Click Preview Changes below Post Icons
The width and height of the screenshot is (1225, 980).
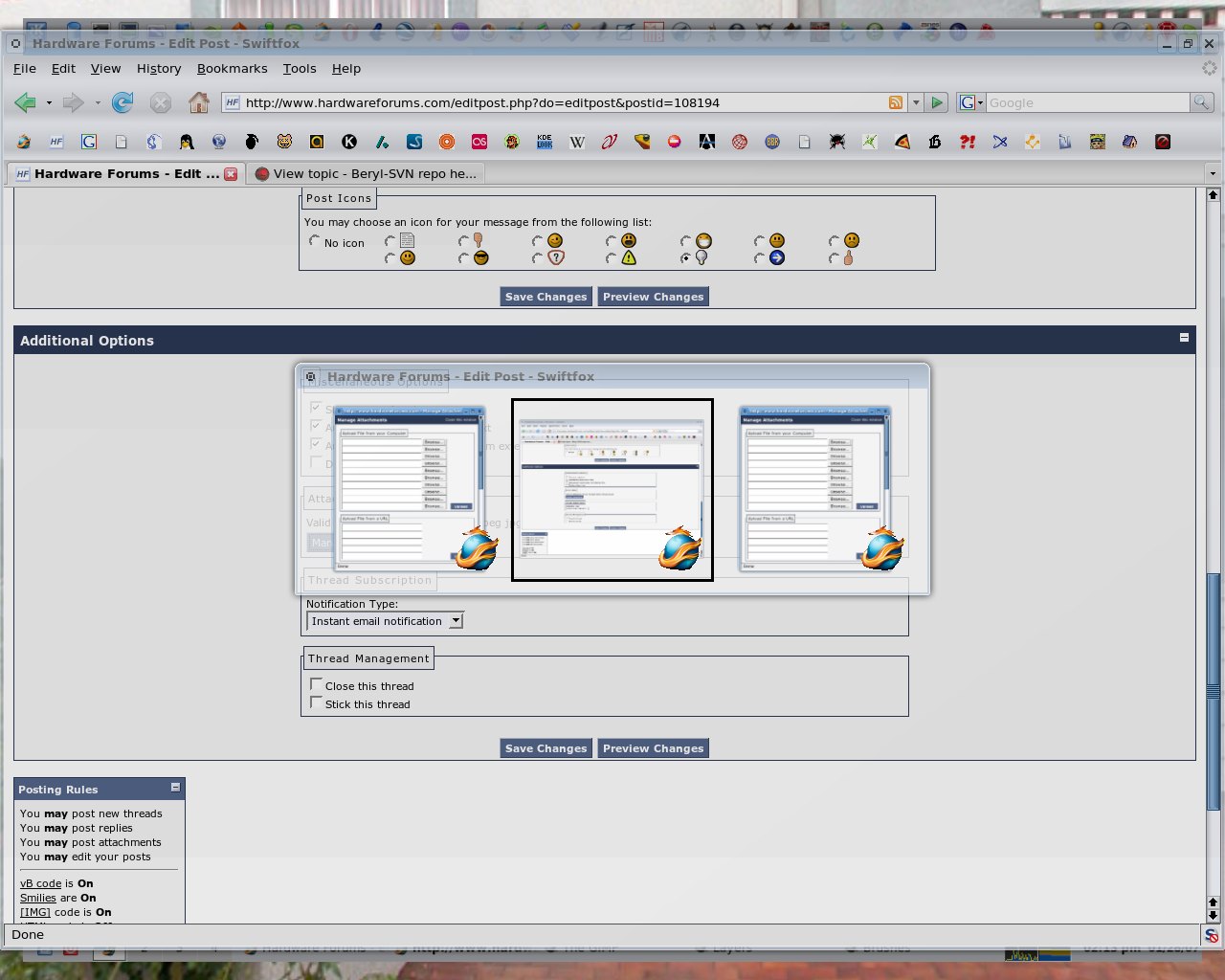[x=654, y=297]
